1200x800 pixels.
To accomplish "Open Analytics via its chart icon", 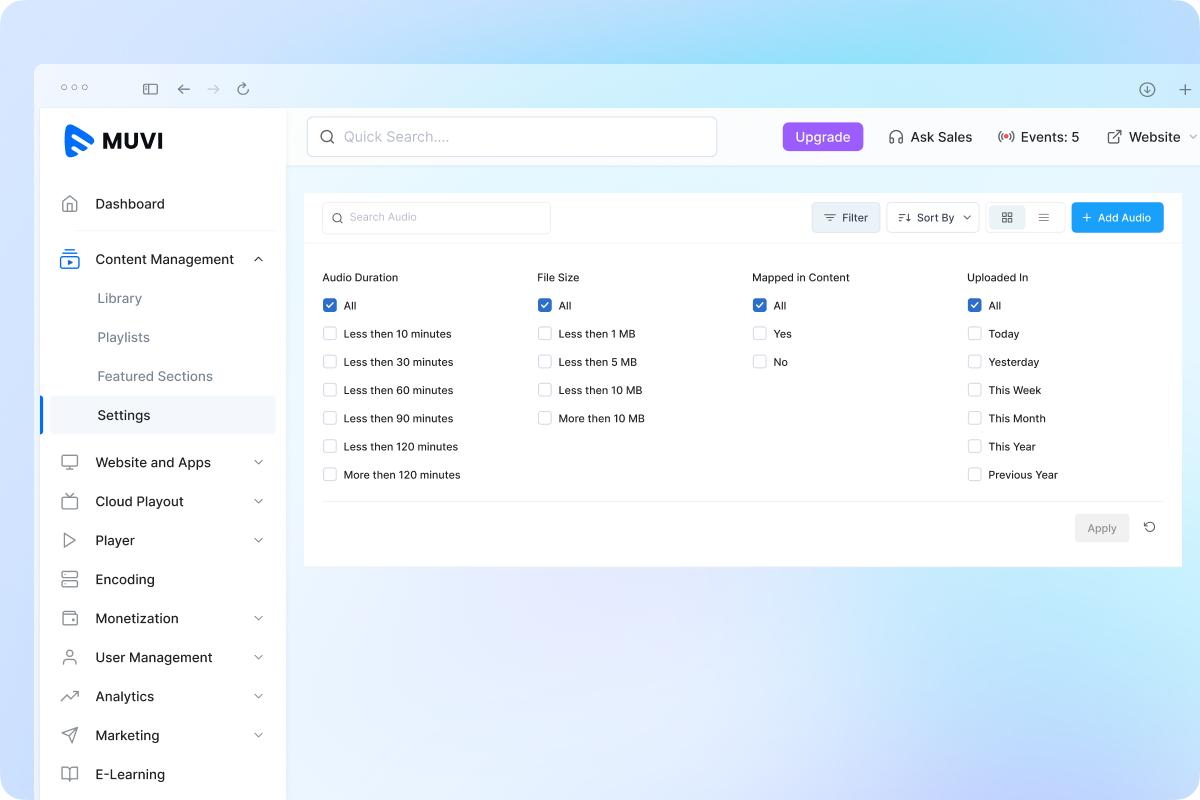I will (70, 696).
